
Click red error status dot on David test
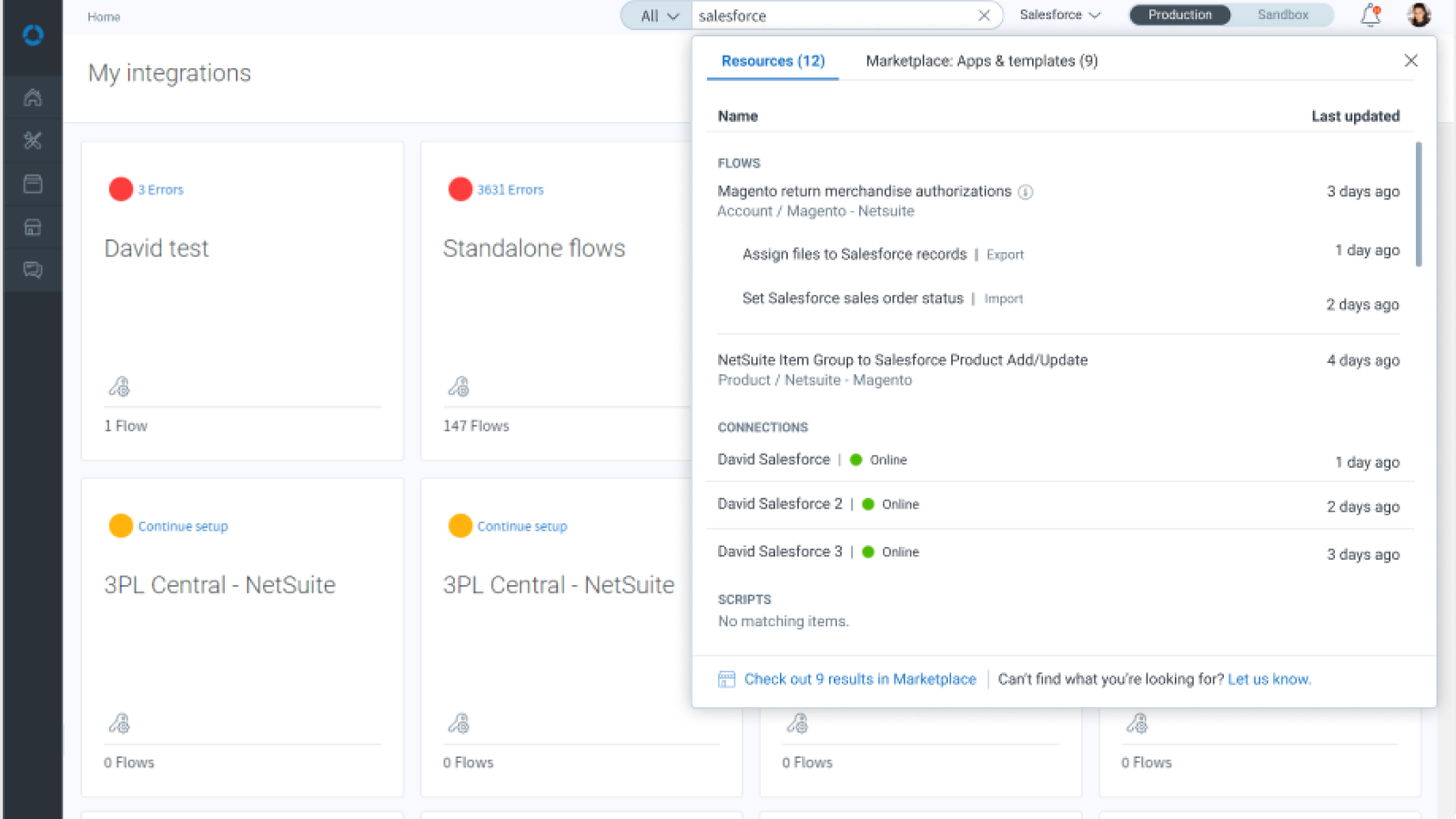point(121,189)
